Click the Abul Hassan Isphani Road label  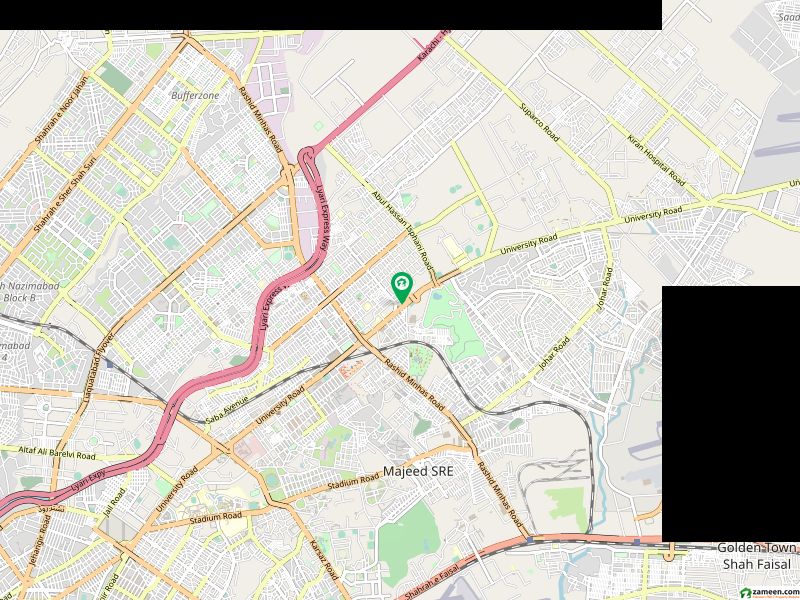click(x=402, y=231)
